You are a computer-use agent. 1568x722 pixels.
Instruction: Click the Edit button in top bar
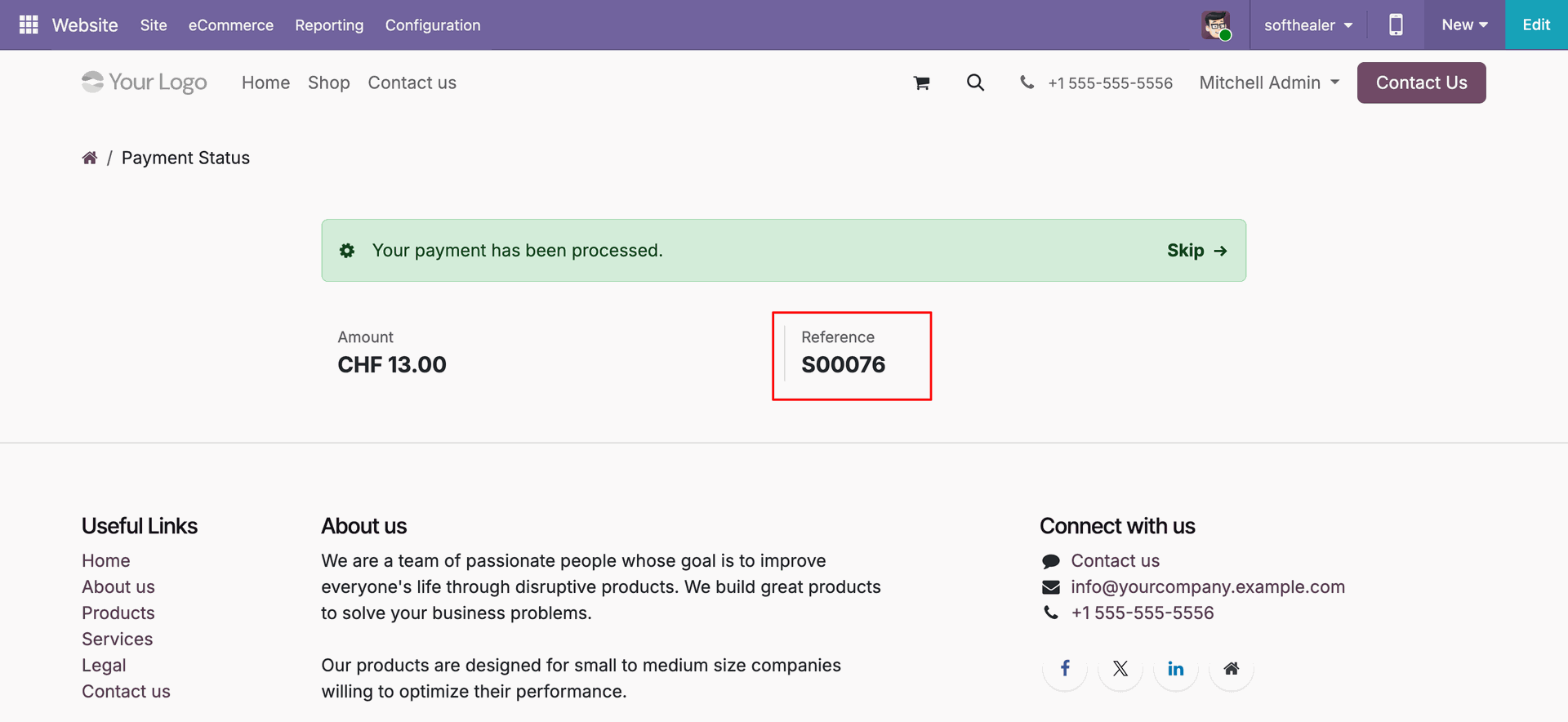pyautogui.click(x=1536, y=25)
